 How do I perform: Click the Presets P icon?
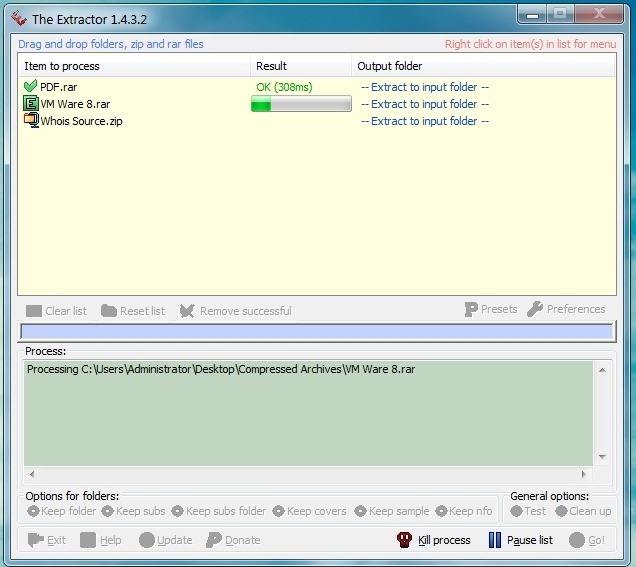[x=471, y=309]
